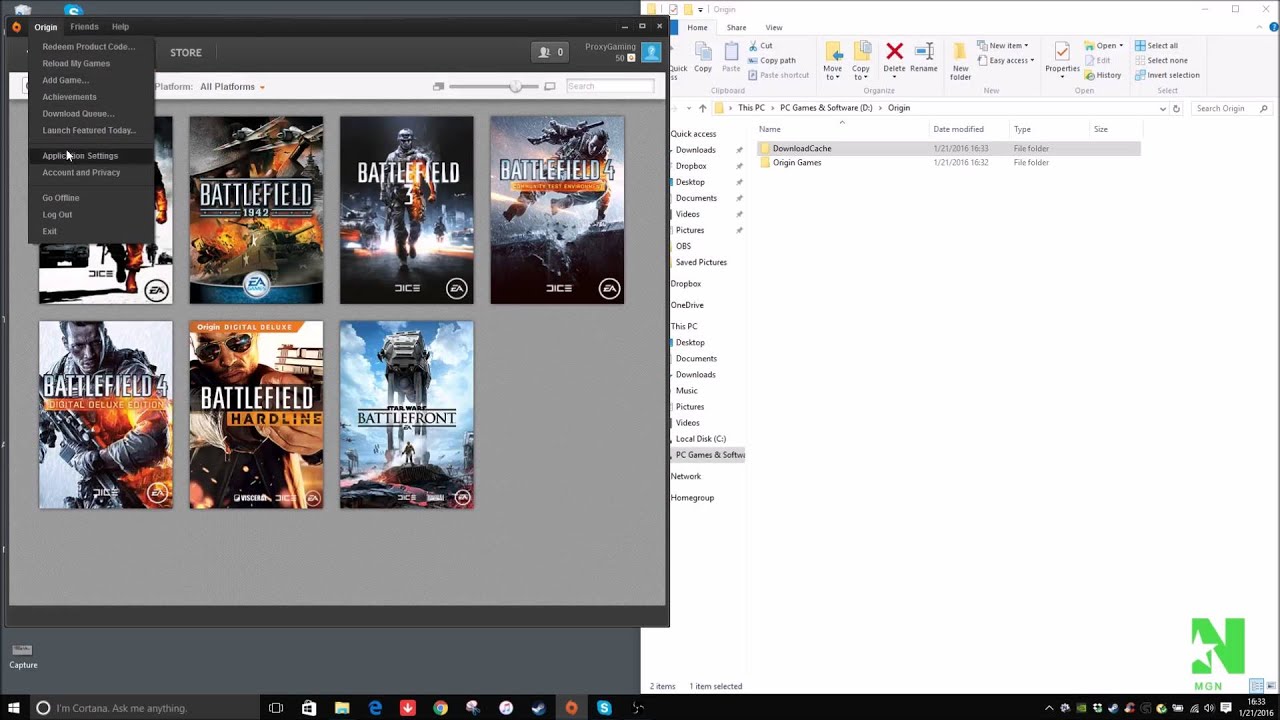The width and height of the screenshot is (1280, 720).
Task: Select the Battlefield Hardline game tile
Action: (256, 415)
